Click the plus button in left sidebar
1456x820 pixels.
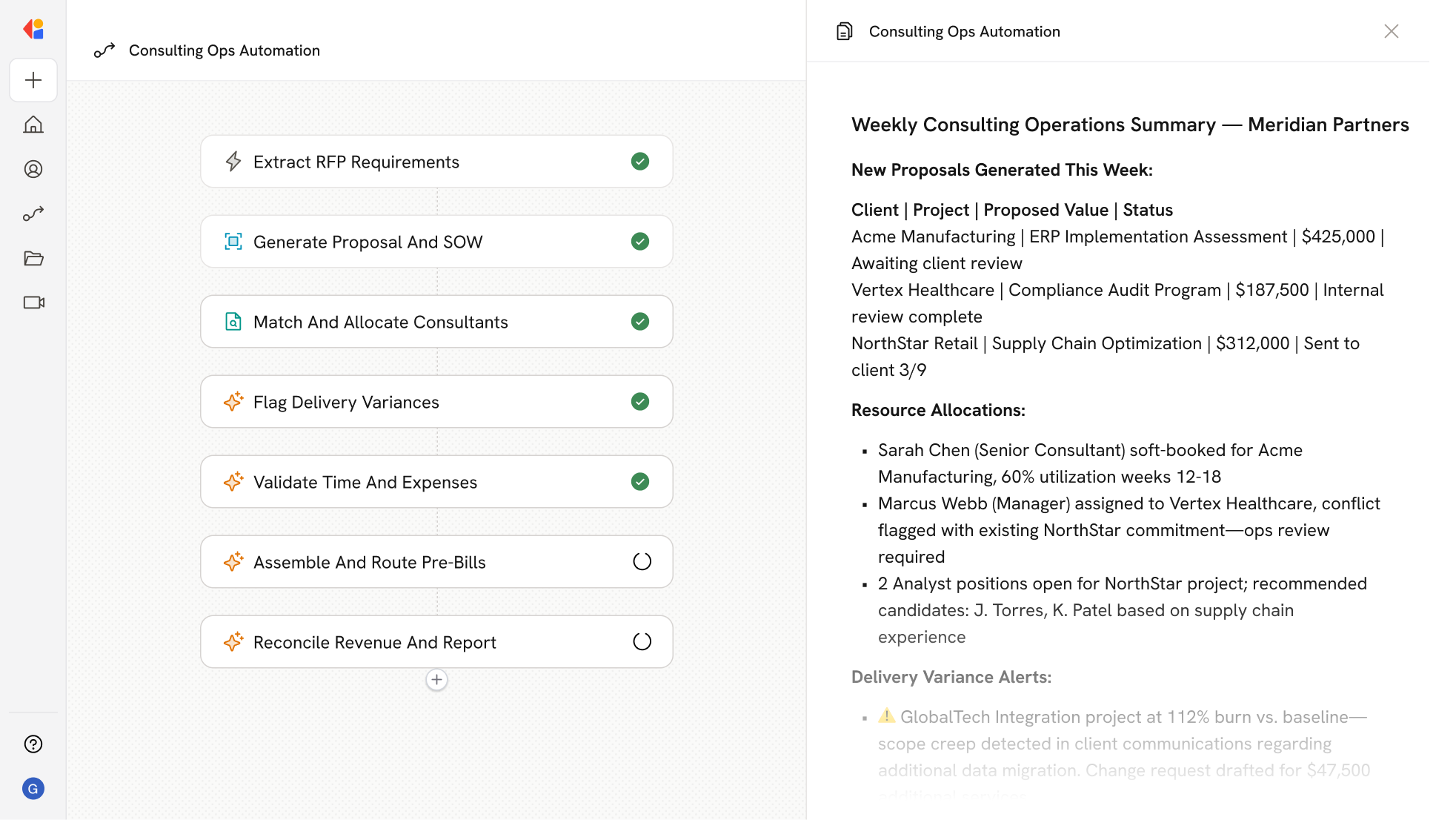pyautogui.click(x=33, y=80)
